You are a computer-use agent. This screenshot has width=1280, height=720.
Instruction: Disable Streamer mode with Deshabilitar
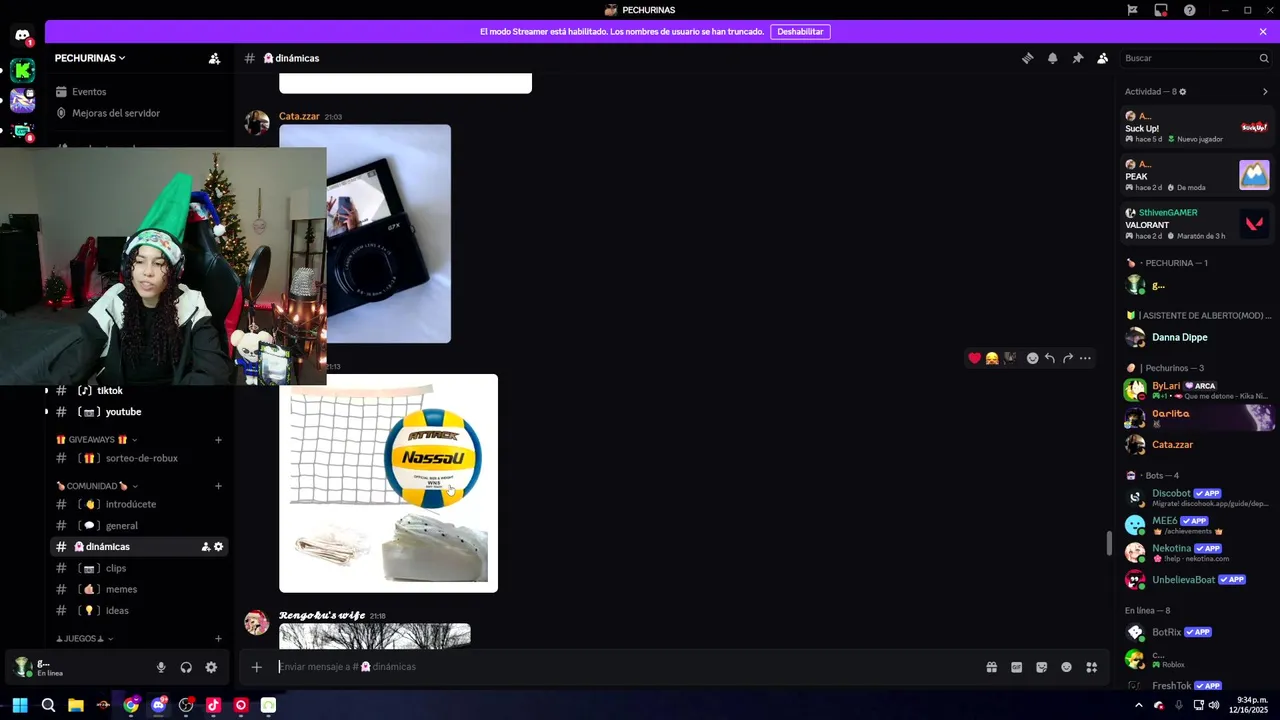click(x=800, y=32)
